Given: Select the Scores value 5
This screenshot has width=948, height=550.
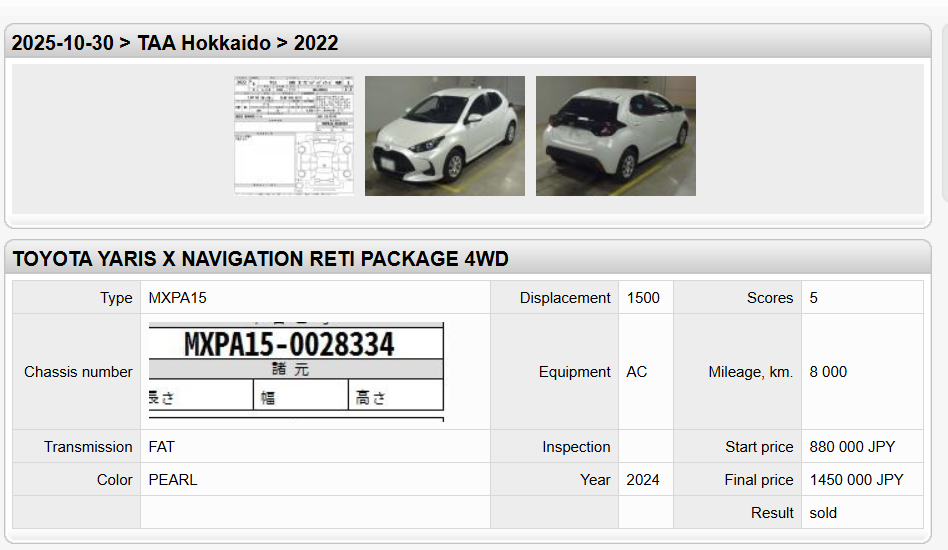Looking at the screenshot, I should 814,297.
